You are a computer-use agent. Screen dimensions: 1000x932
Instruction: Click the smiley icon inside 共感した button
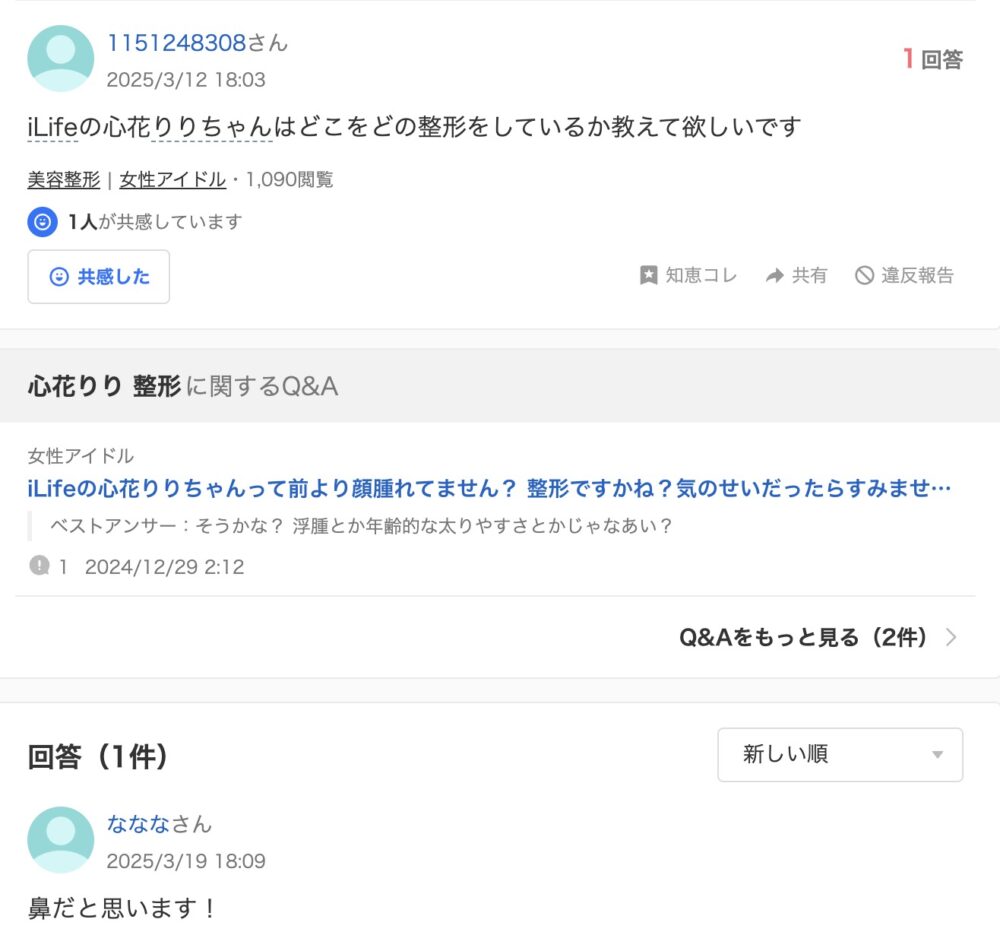point(59,277)
